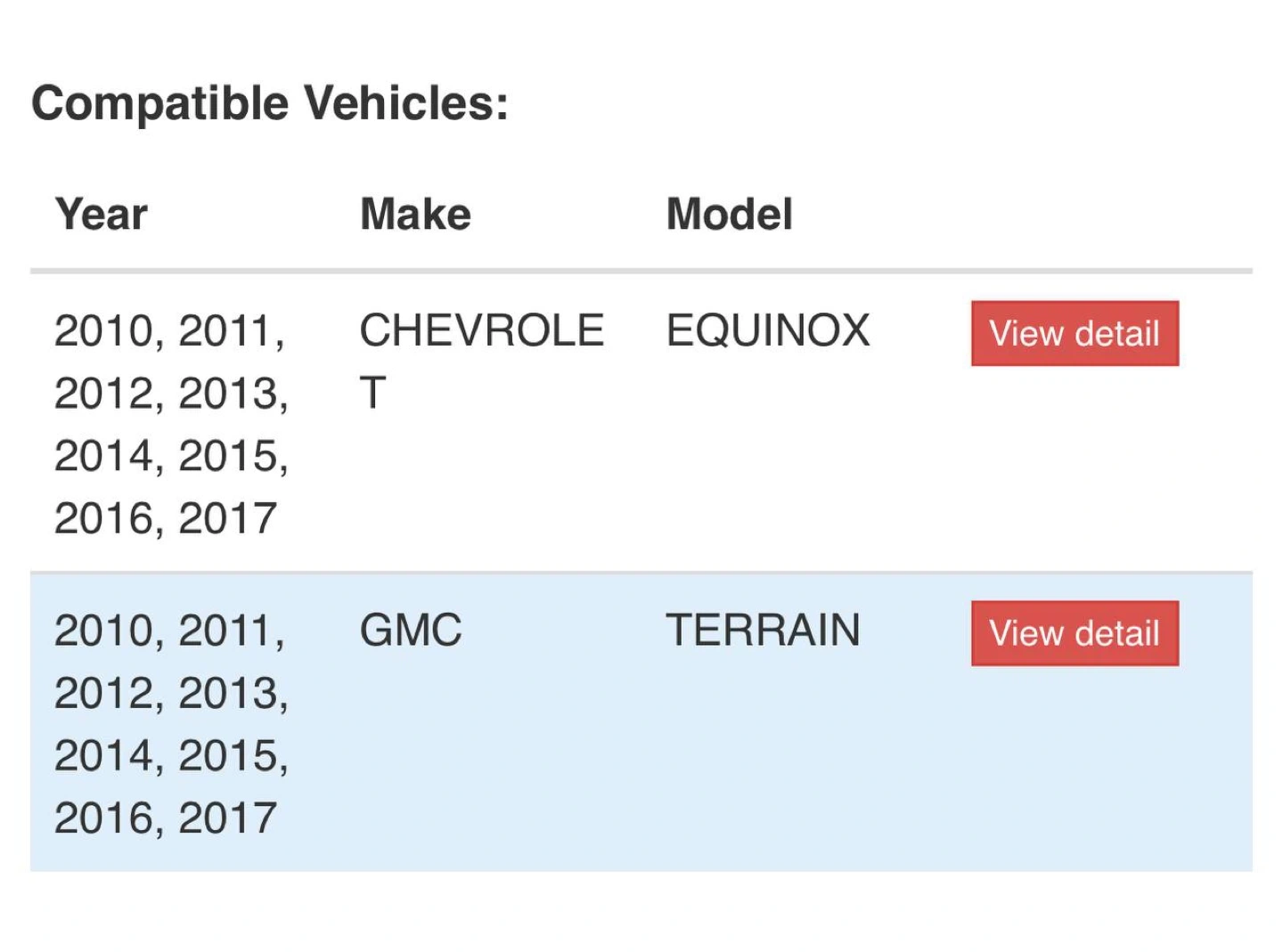Click the Compatible Vehicles heading
Viewport: 1283px width, 952px height.
click(270, 103)
